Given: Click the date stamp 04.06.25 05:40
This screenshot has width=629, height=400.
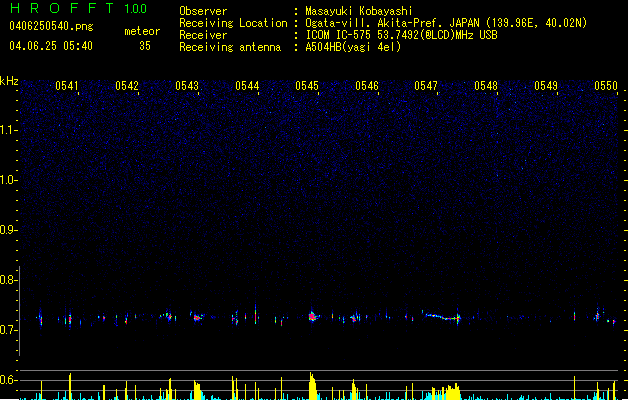Looking at the screenshot, I should pos(51,46).
